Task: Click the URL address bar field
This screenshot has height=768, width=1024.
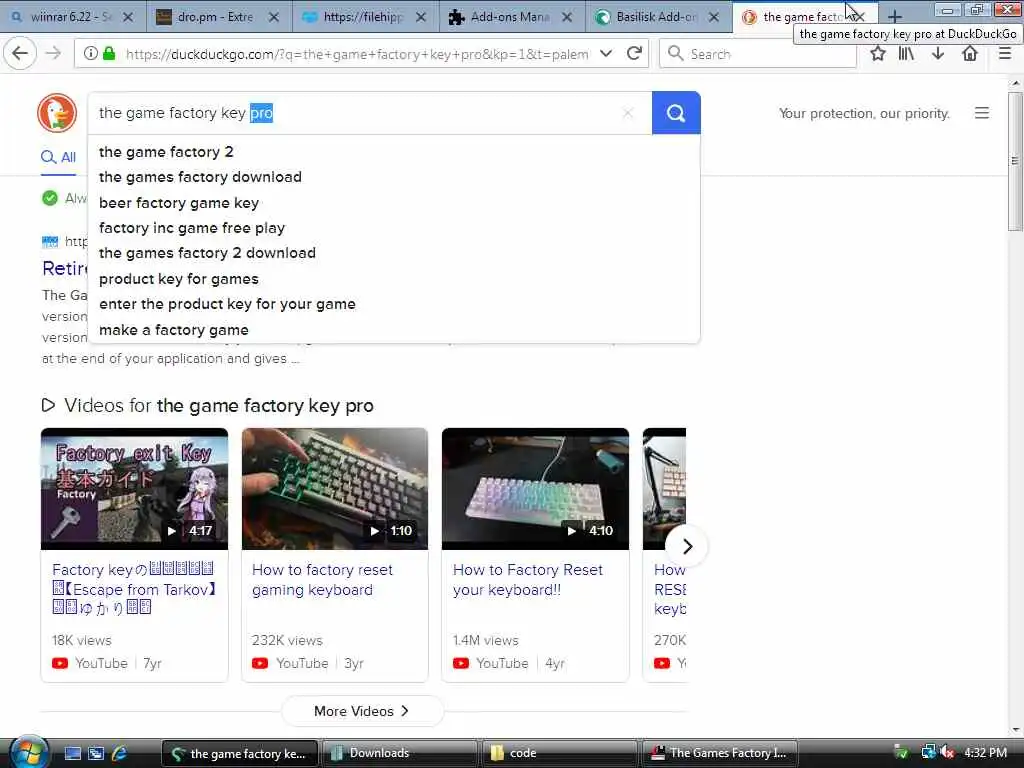Action: coord(356,54)
